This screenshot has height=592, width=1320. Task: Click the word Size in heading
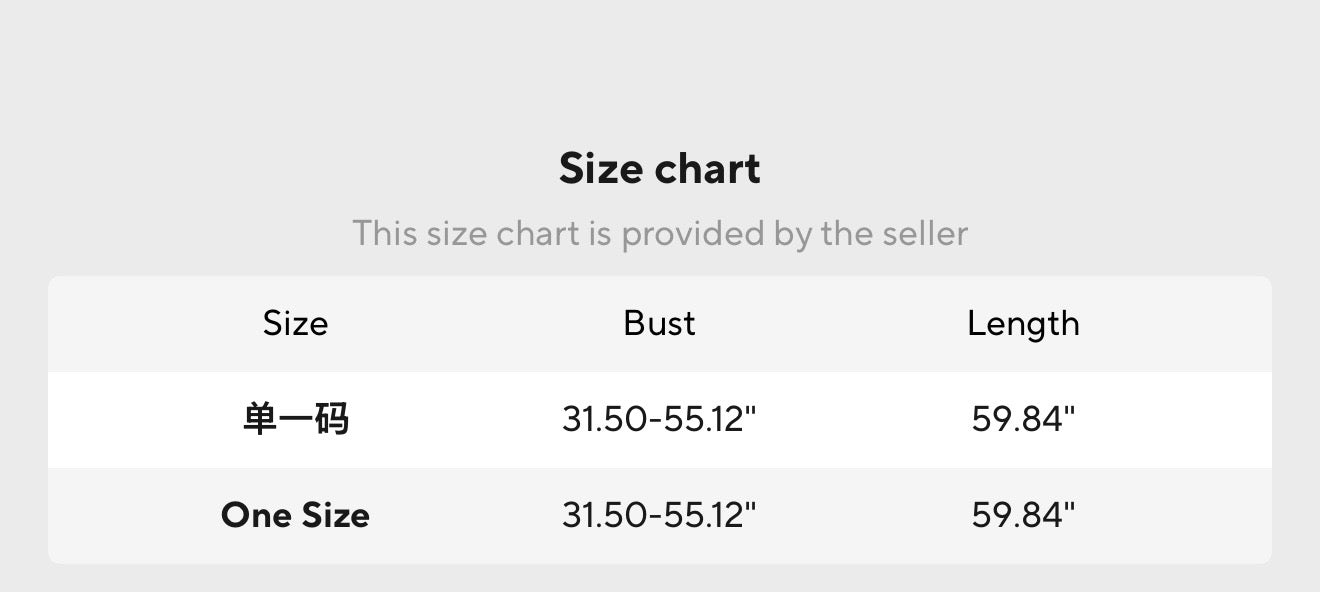[x=598, y=168]
